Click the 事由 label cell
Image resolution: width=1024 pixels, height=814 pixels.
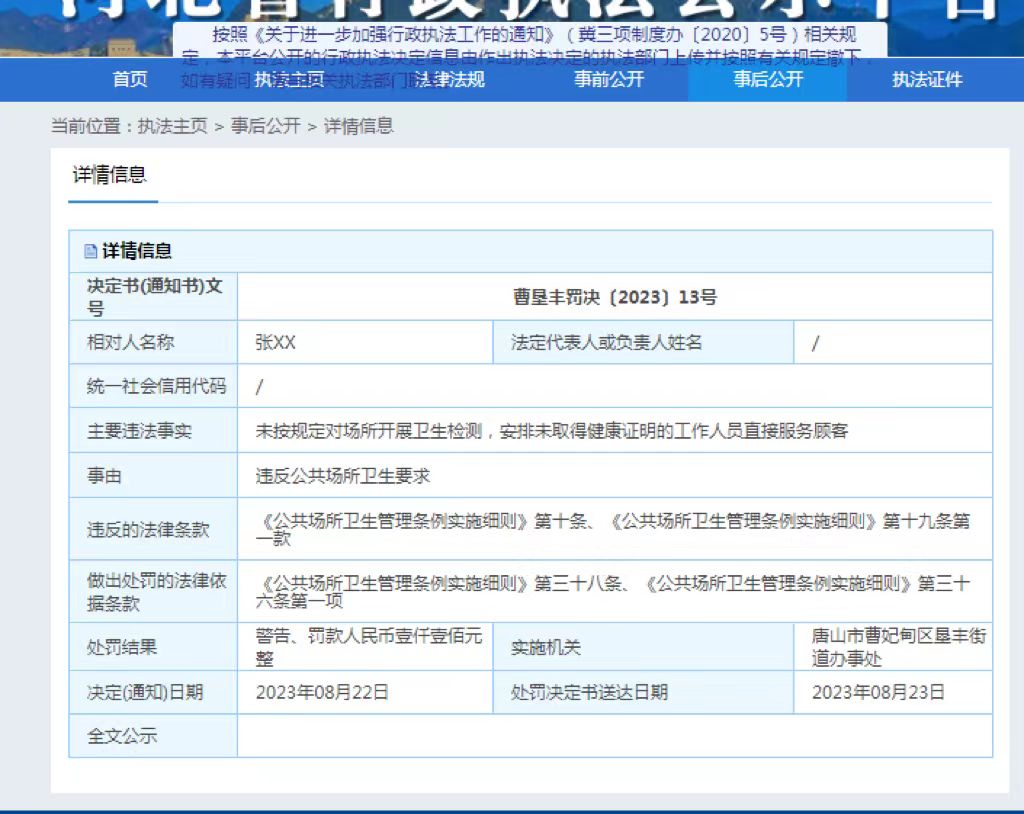[153, 476]
